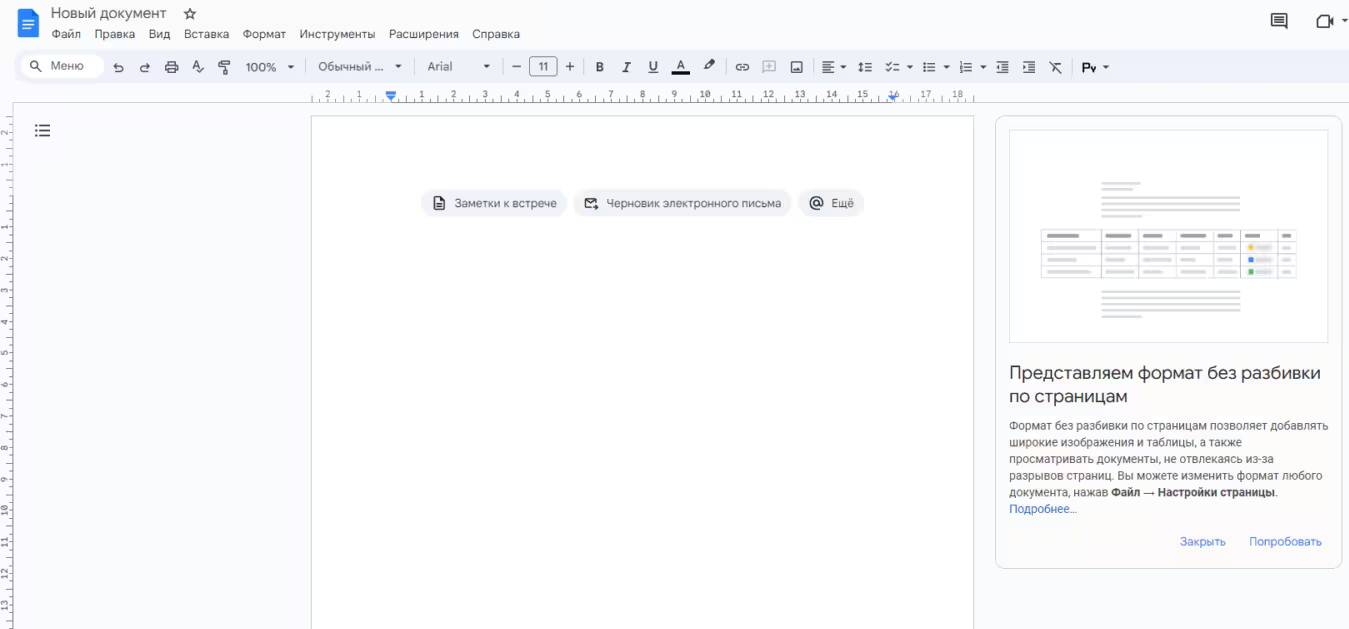Image resolution: width=1349 pixels, height=629 pixels.
Task: Open the Google Docs home icon
Action: (28, 23)
